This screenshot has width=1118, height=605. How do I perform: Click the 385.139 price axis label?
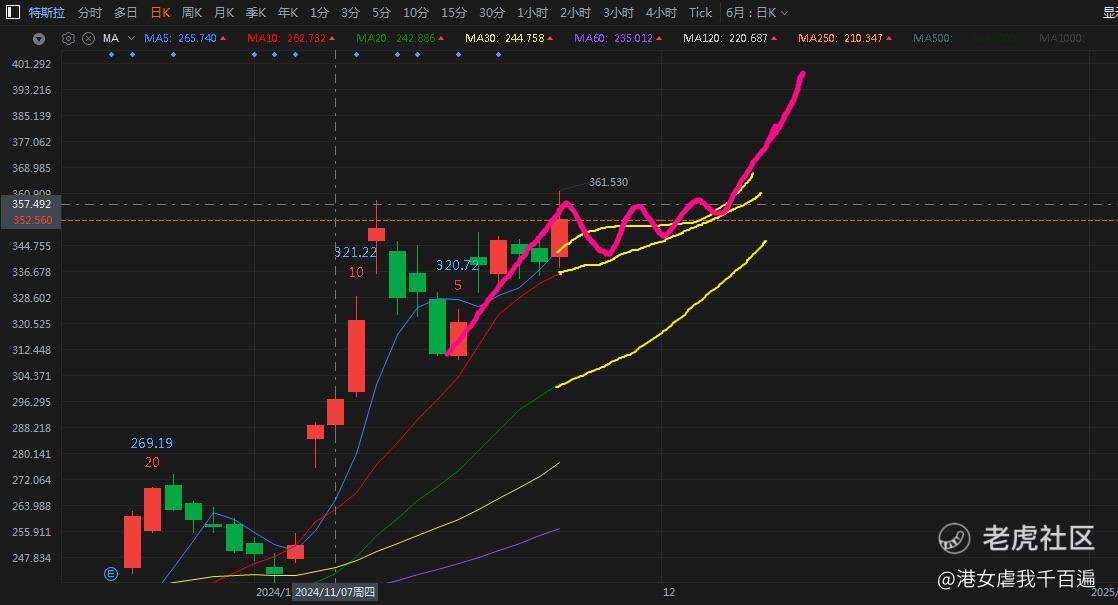tap(31, 116)
